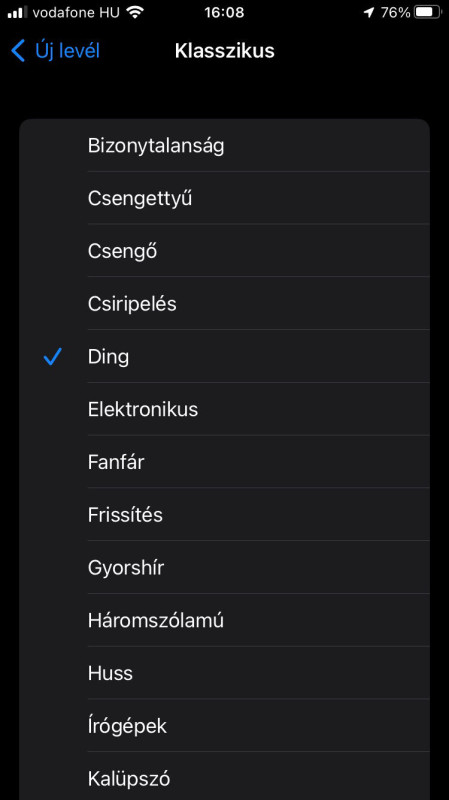Choose Gyorshír as alert sound
This screenshot has width=449, height=800.
(224, 567)
